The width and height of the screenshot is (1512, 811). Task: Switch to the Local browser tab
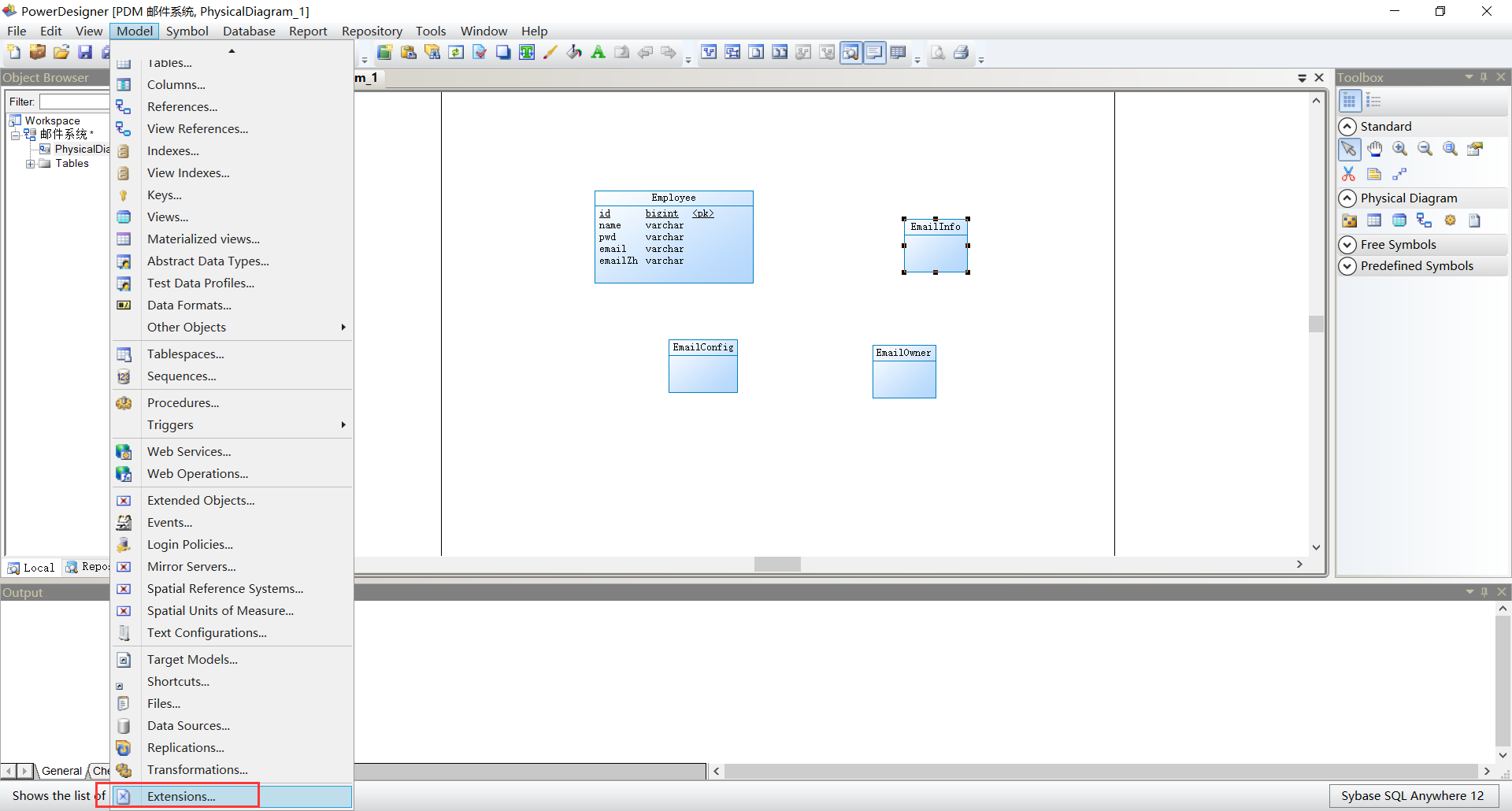[31, 568]
